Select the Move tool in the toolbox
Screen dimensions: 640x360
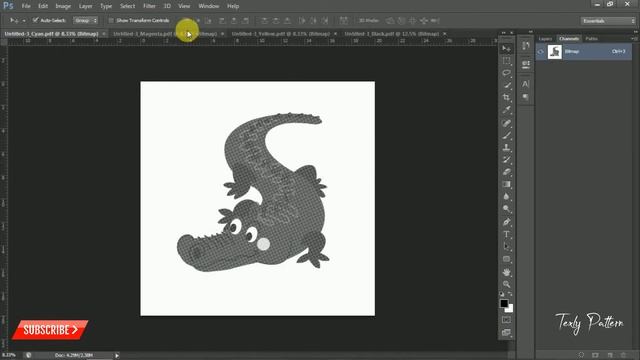tap(506, 49)
